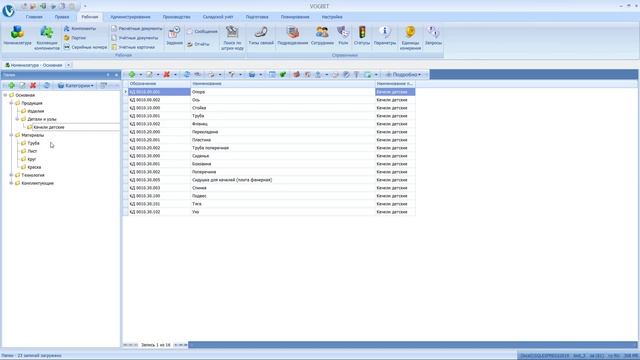Collapse the Продукция tree node
Viewport: 640px width, 360px height.
coord(11,103)
